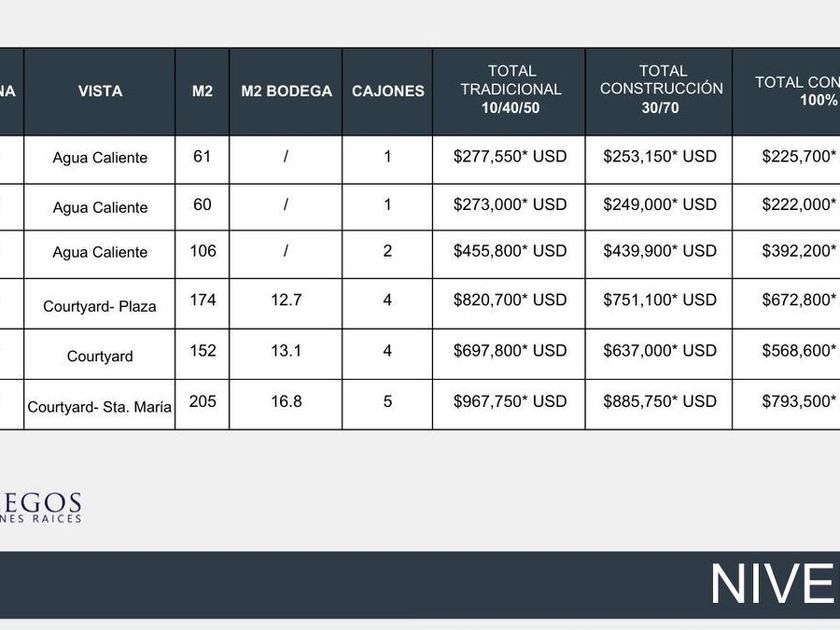The image size is (840, 630).
Task: Click the $277,550* USD price cell
Action: click(510, 156)
